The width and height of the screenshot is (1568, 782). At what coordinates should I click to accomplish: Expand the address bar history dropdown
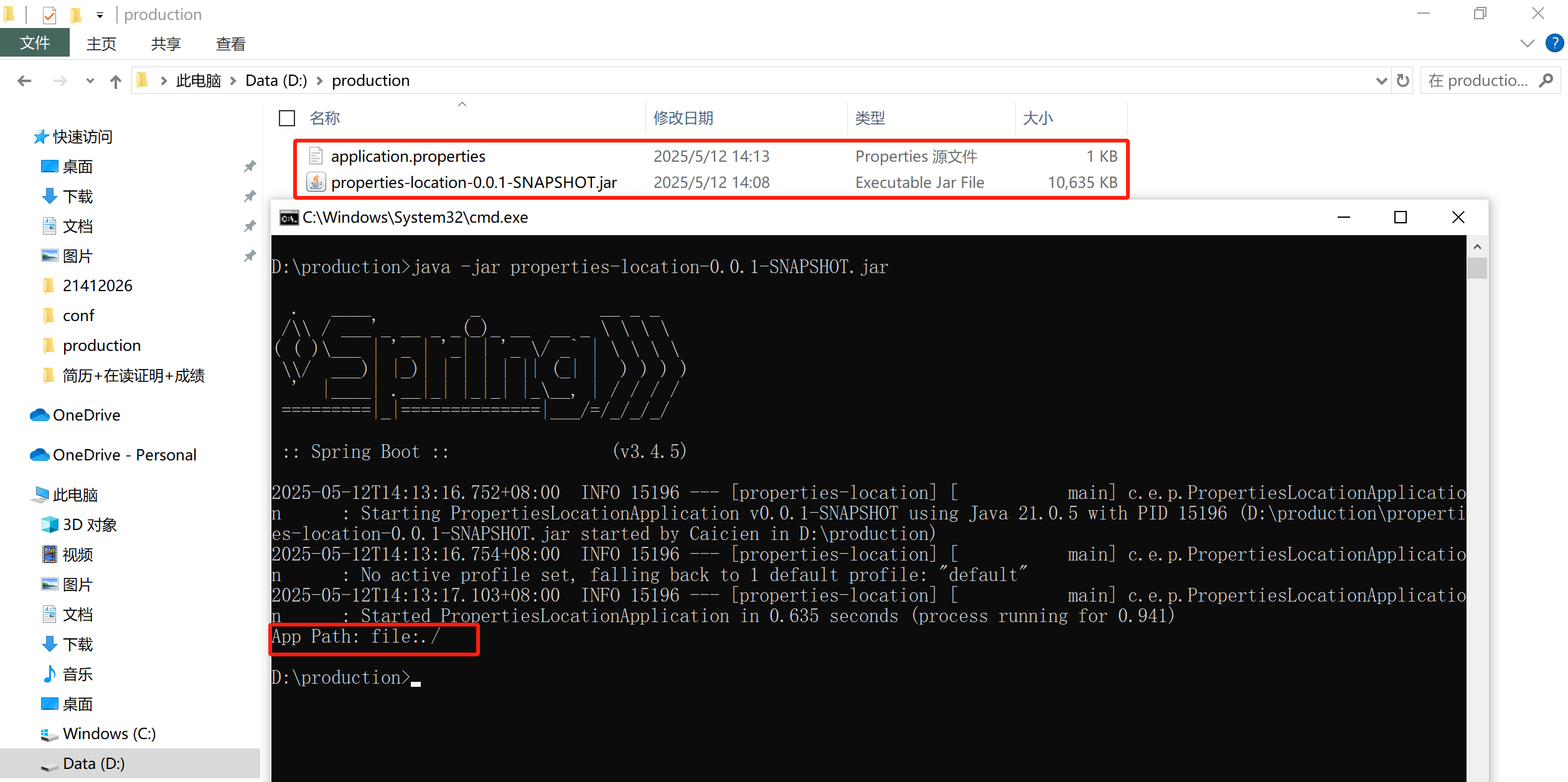pos(1381,81)
